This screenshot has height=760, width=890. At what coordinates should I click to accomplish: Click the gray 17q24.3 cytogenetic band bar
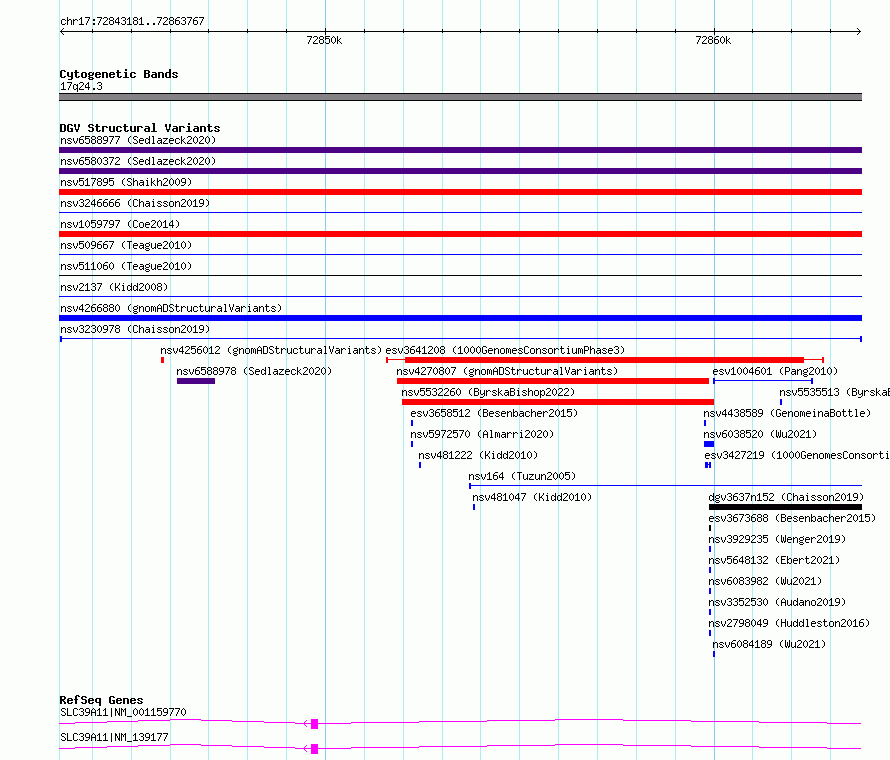[460, 97]
